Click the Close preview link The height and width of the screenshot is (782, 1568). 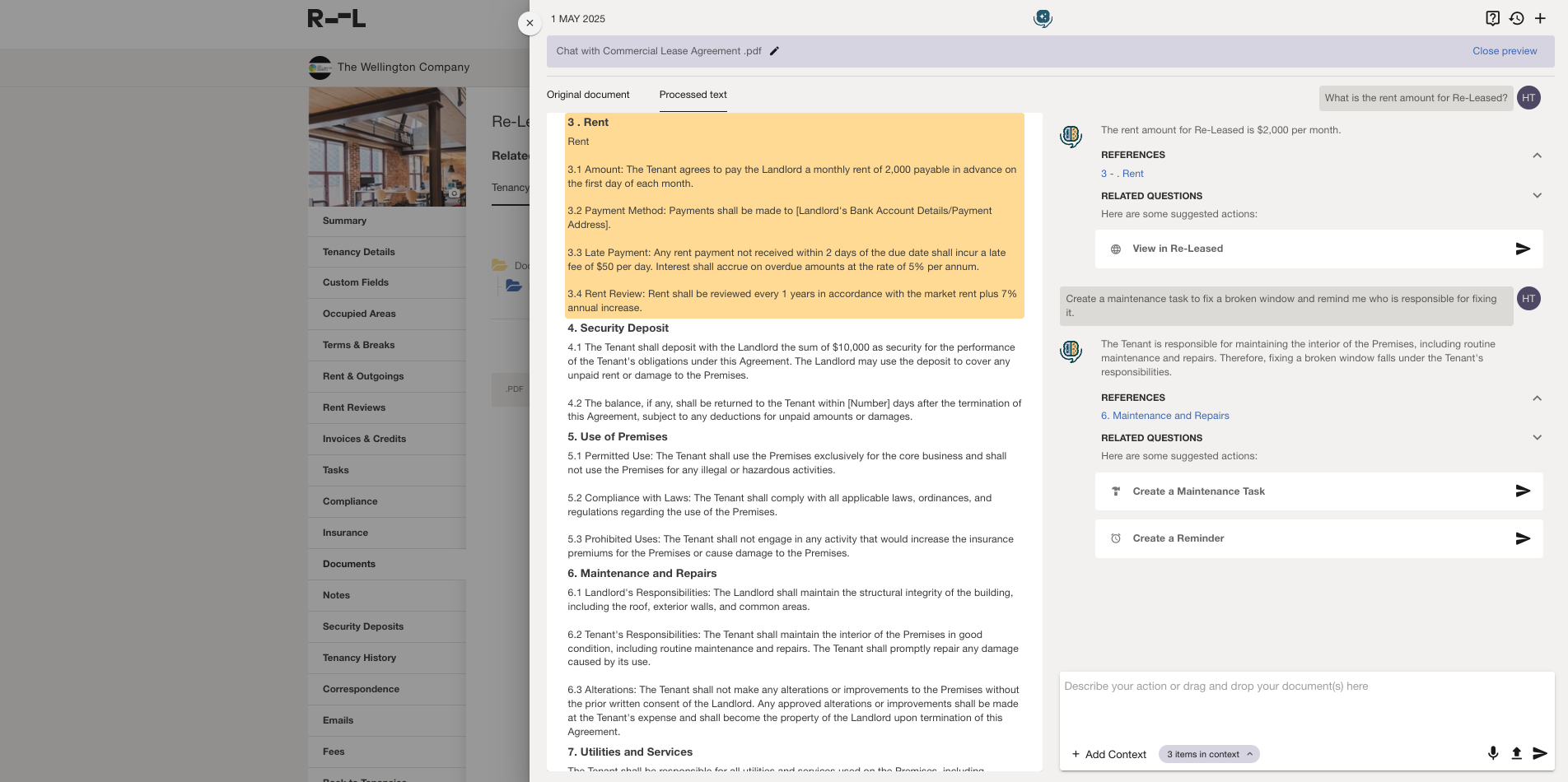click(1504, 51)
